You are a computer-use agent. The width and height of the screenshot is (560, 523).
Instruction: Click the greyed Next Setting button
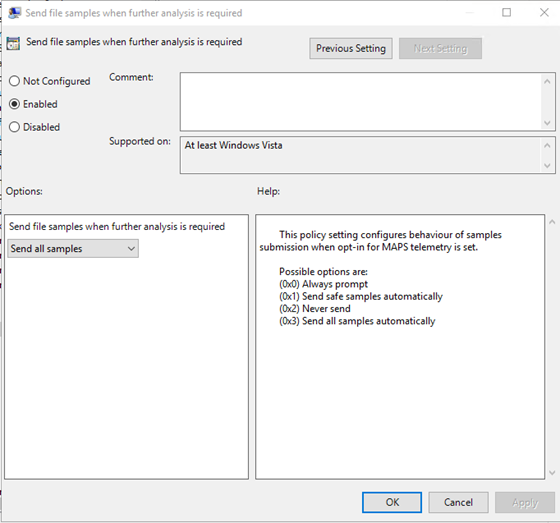point(440,48)
